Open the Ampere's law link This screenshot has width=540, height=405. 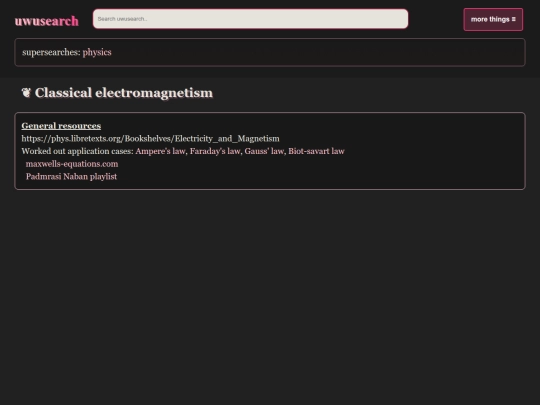tap(160, 151)
